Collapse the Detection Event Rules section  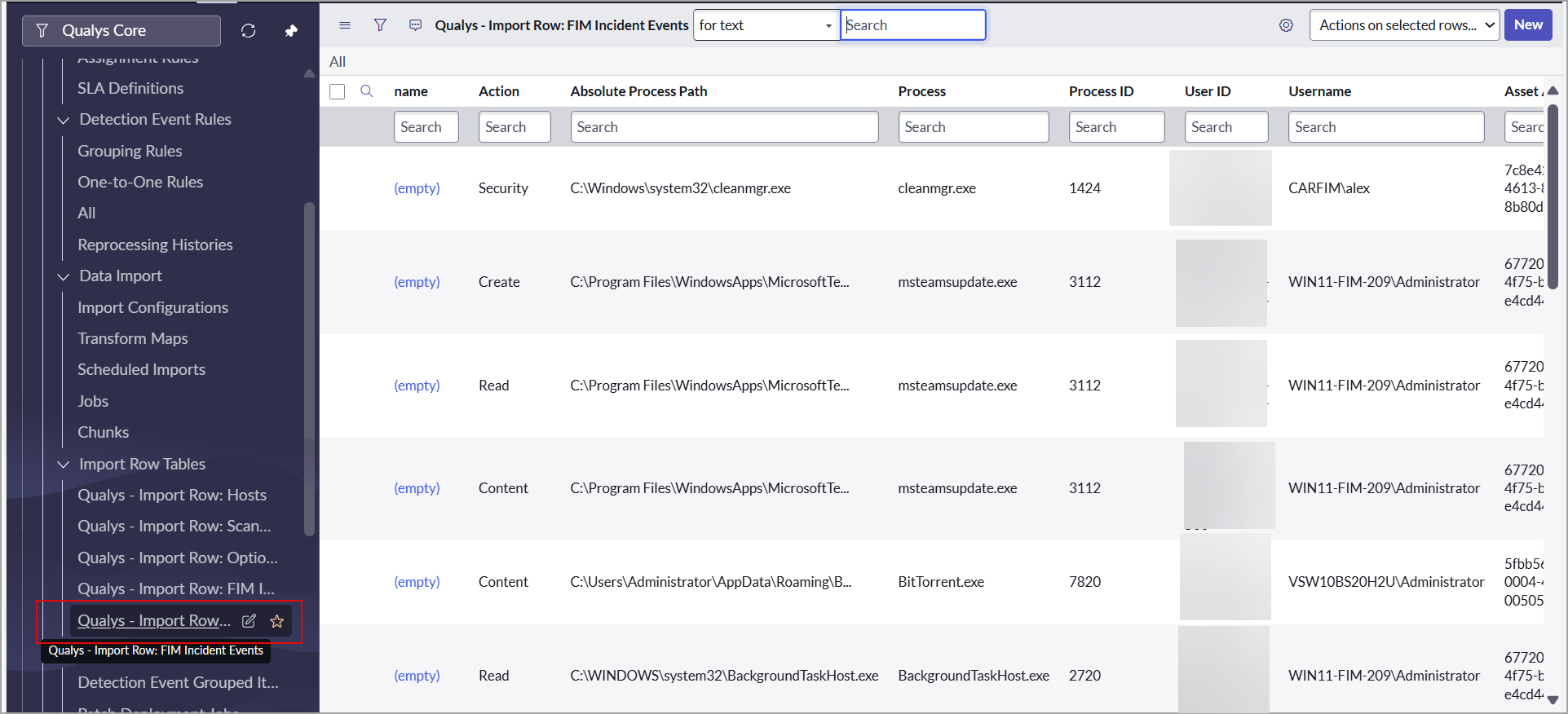pyautogui.click(x=64, y=121)
